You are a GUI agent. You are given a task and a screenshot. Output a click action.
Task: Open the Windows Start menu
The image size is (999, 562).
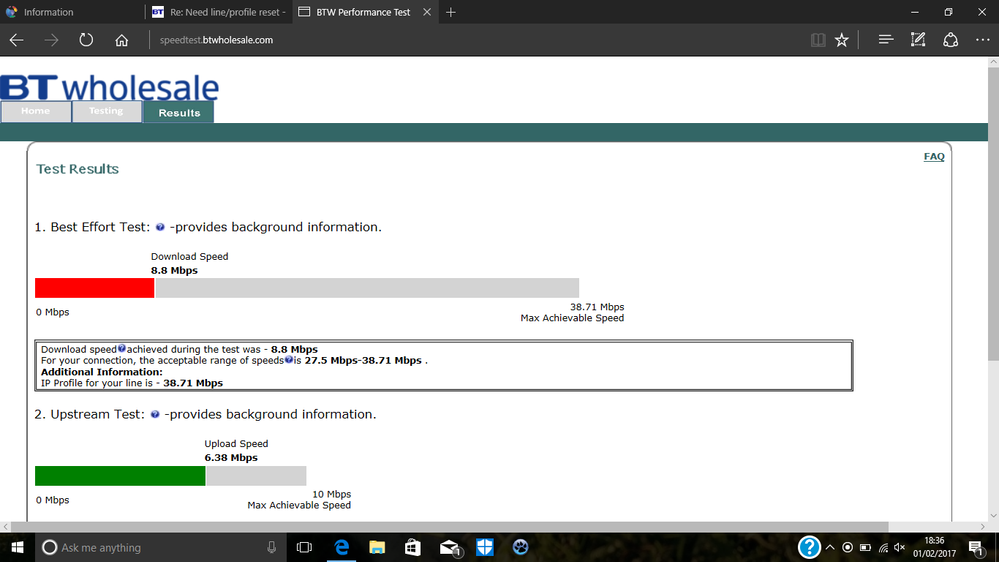coord(17,547)
